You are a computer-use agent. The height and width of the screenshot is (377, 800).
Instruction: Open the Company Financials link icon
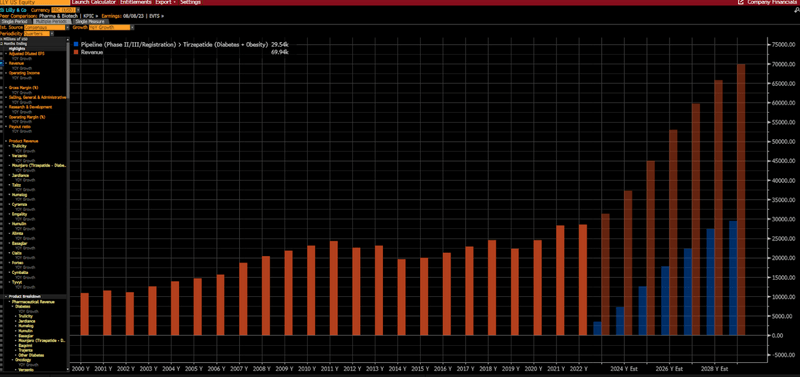(x=740, y=2)
